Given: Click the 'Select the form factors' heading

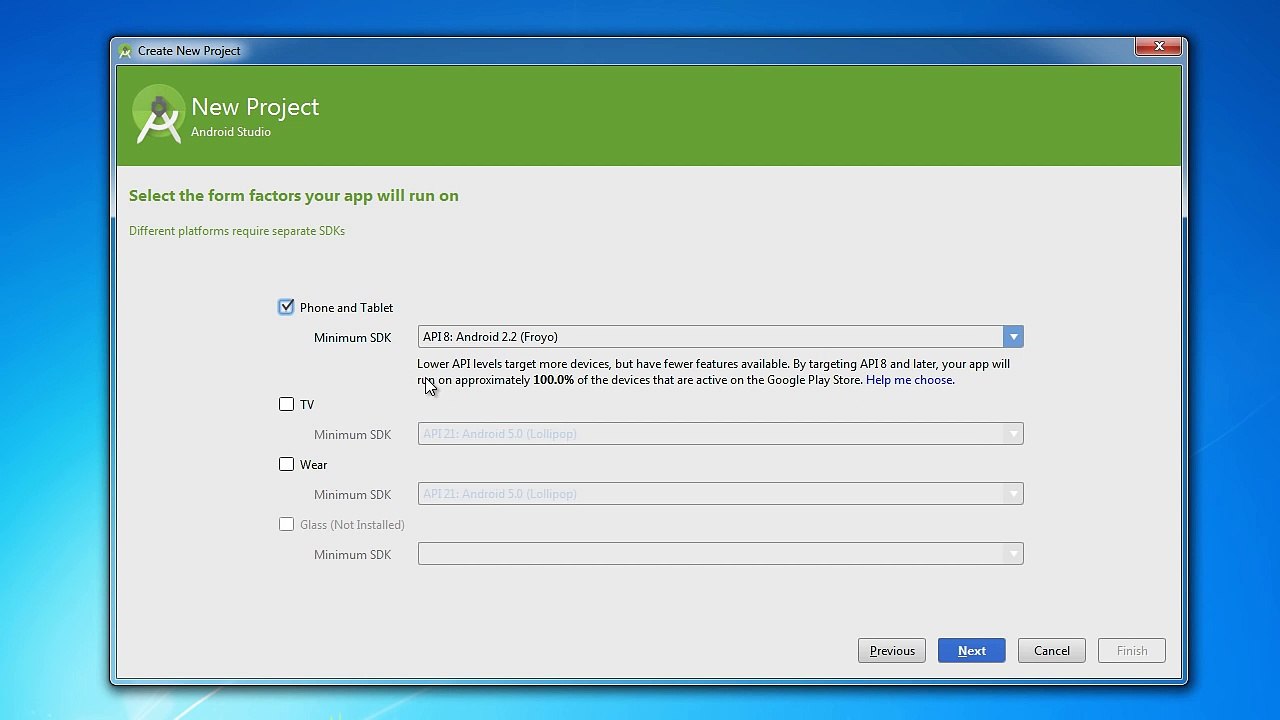Looking at the screenshot, I should coord(294,196).
